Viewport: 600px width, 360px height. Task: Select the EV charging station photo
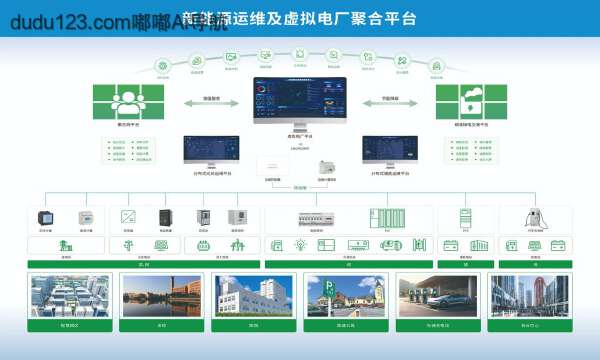438,296
